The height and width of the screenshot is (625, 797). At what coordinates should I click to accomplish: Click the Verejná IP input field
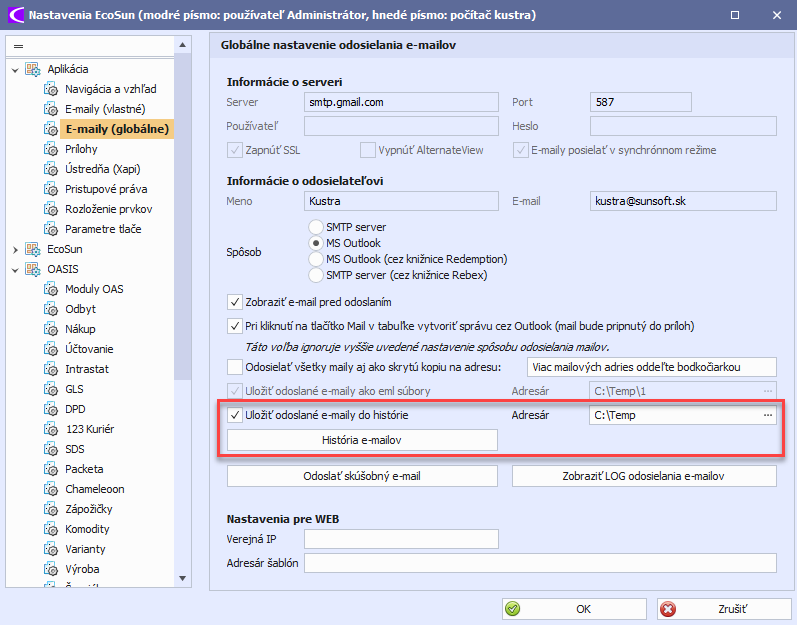pyautogui.click(x=401, y=540)
